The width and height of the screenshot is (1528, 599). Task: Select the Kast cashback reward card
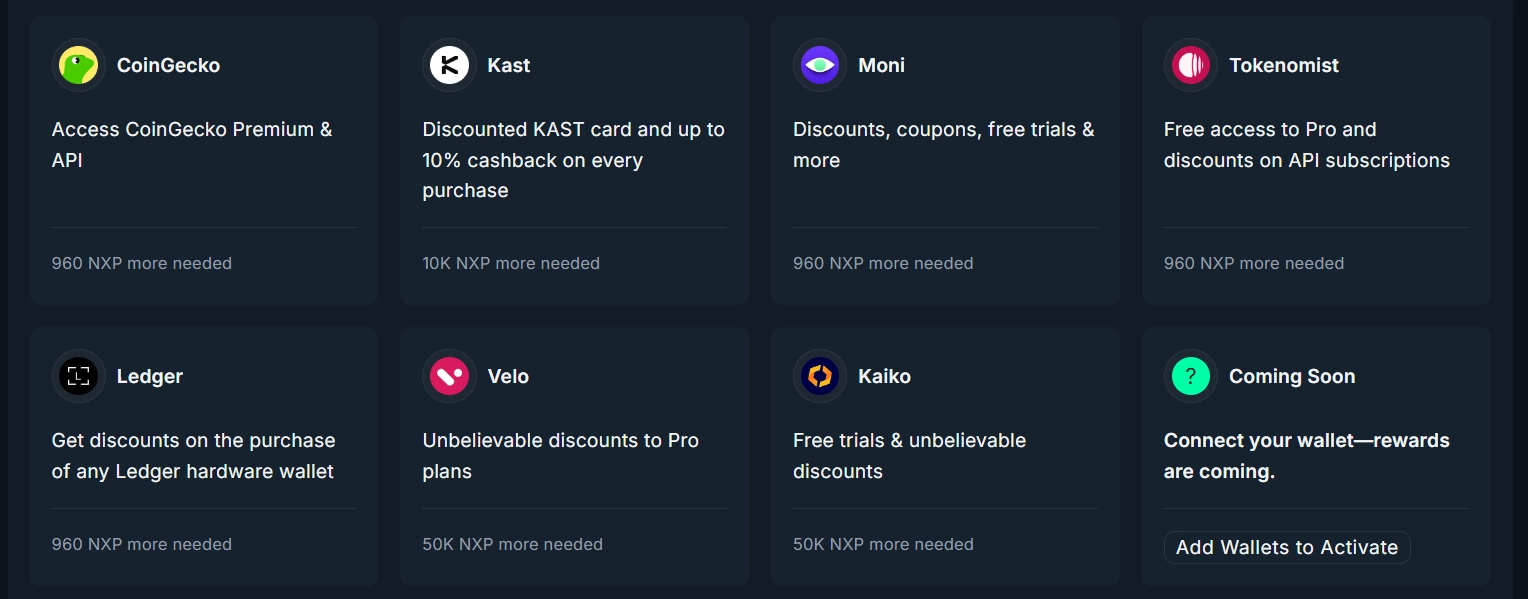(x=574, y=160)
